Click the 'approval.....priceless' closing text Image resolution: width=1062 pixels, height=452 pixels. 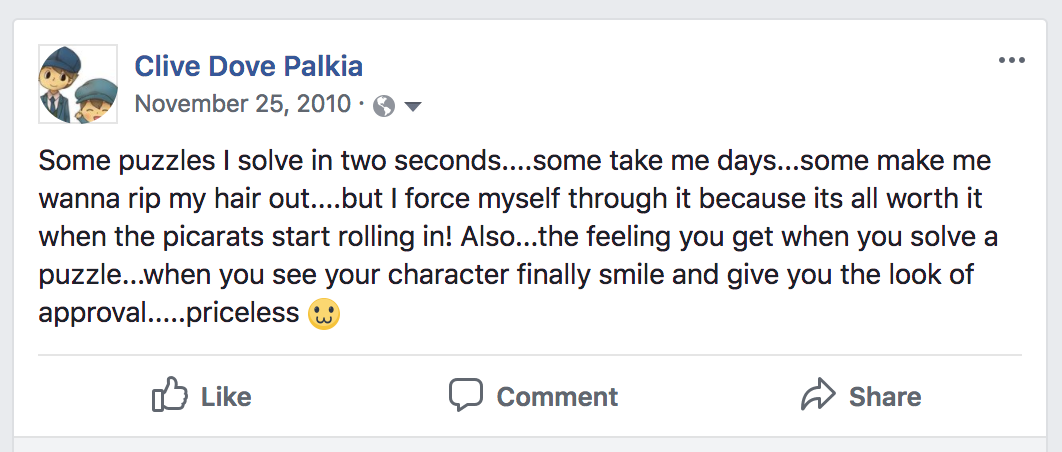point(168,313)
